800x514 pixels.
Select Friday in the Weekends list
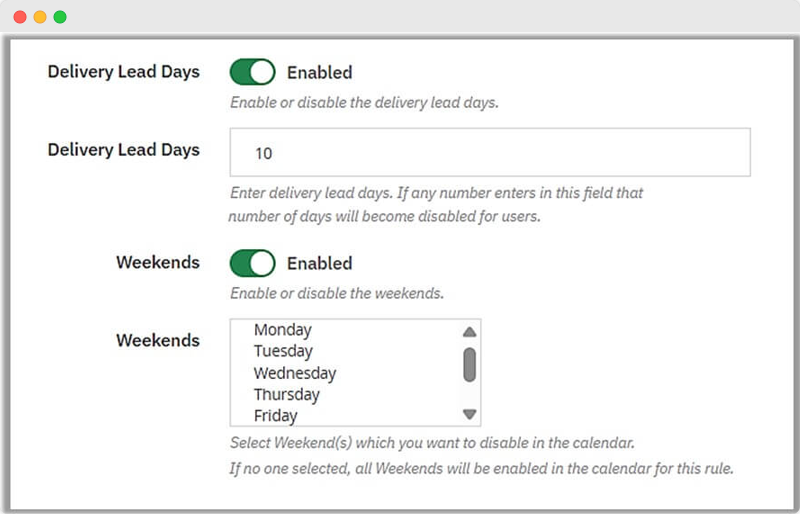276,415
